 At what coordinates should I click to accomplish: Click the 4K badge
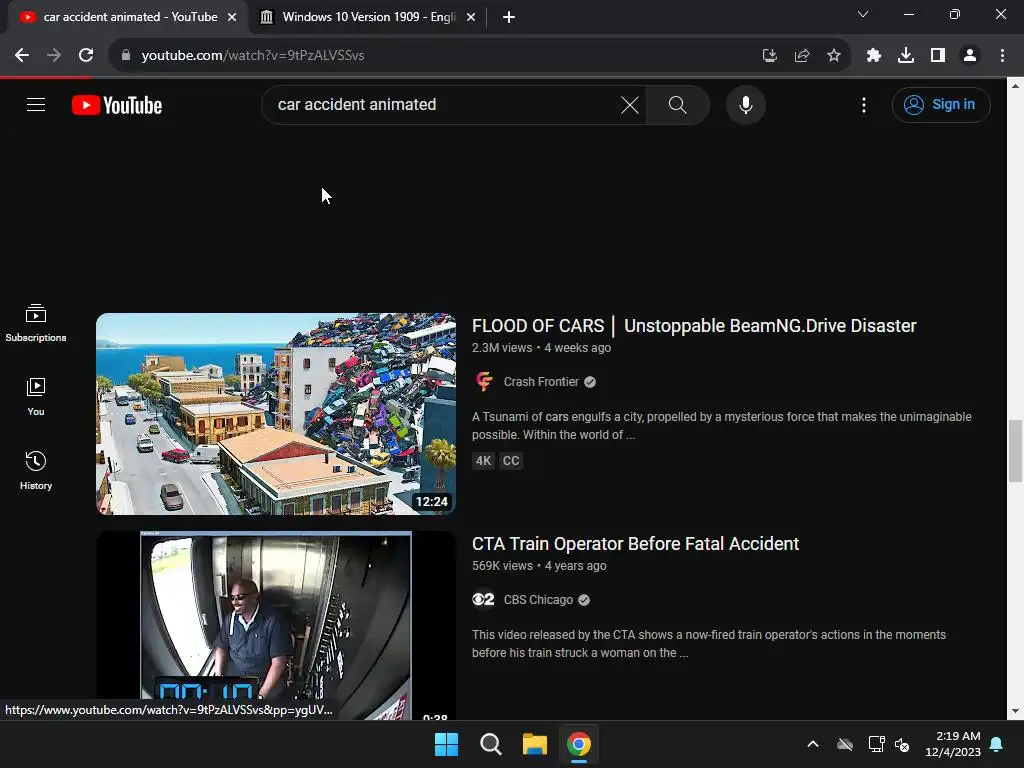[x=483, y=461]
